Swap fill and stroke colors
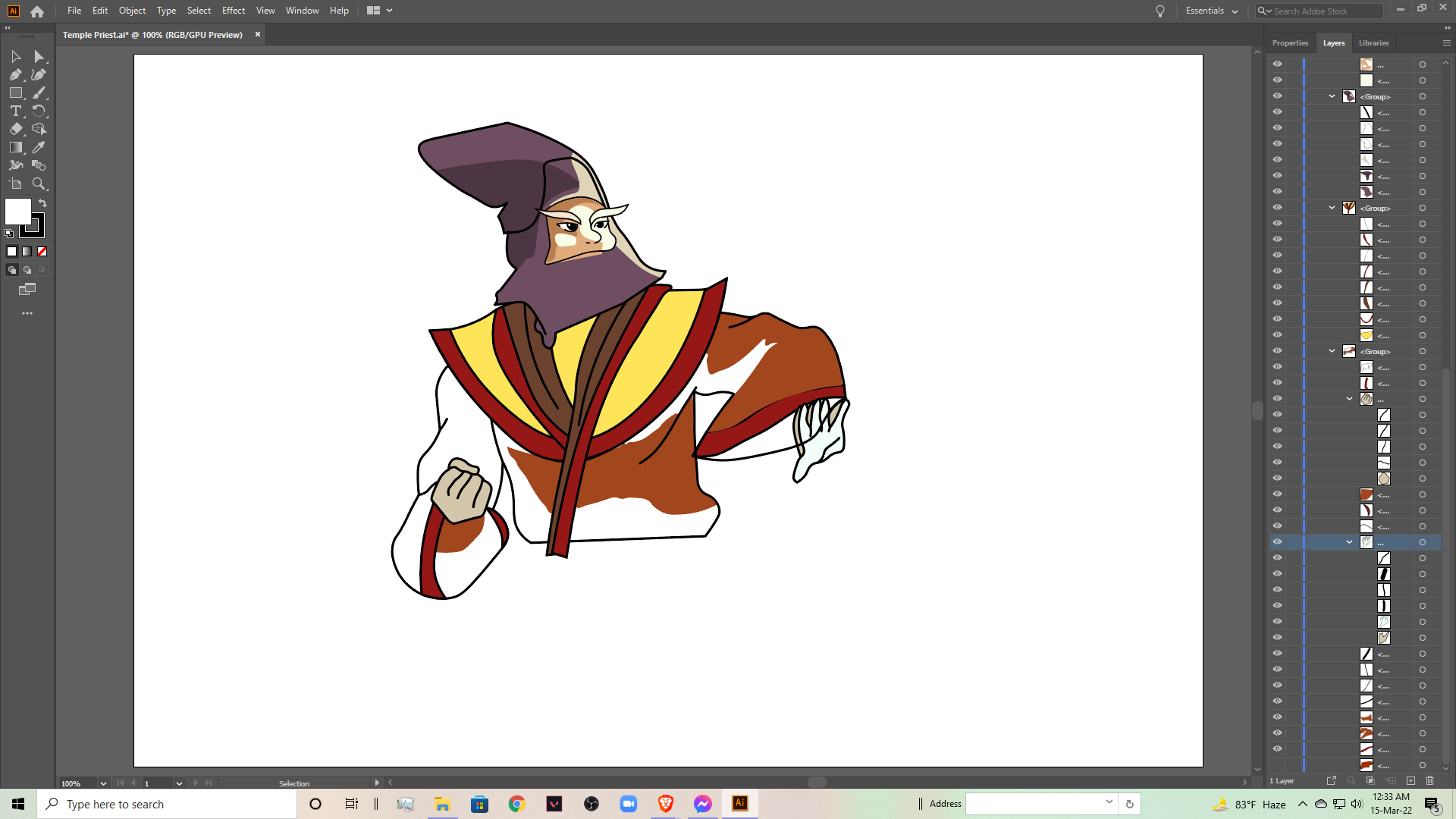The height and width of the screenshot is (819, 1456). (43, 203)
